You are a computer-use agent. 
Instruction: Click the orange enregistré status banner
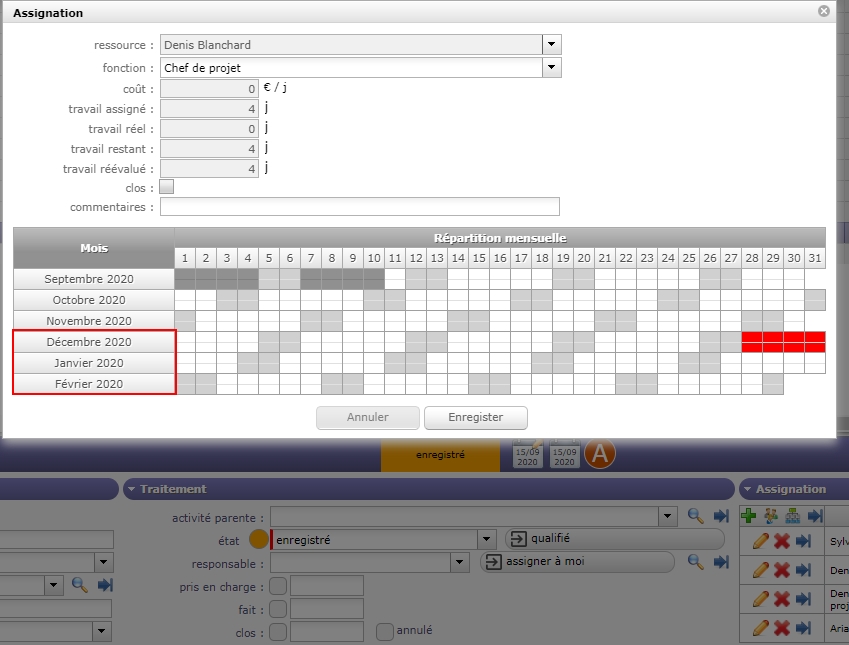440,455
